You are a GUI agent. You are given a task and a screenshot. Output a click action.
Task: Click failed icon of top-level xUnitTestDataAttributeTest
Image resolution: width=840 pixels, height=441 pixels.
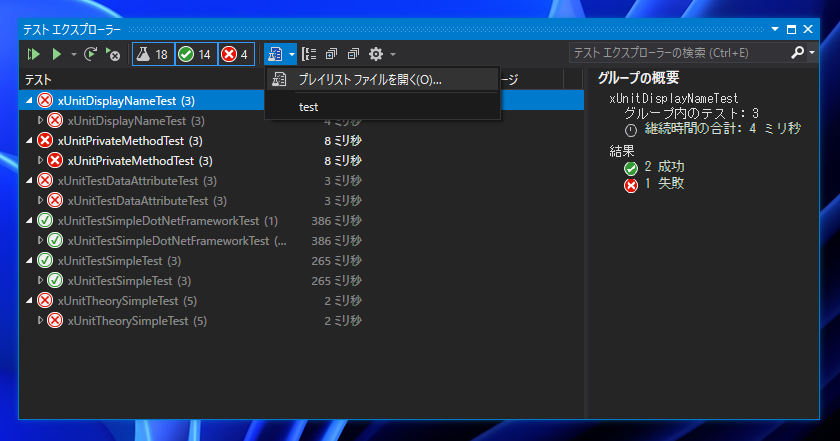45,181
